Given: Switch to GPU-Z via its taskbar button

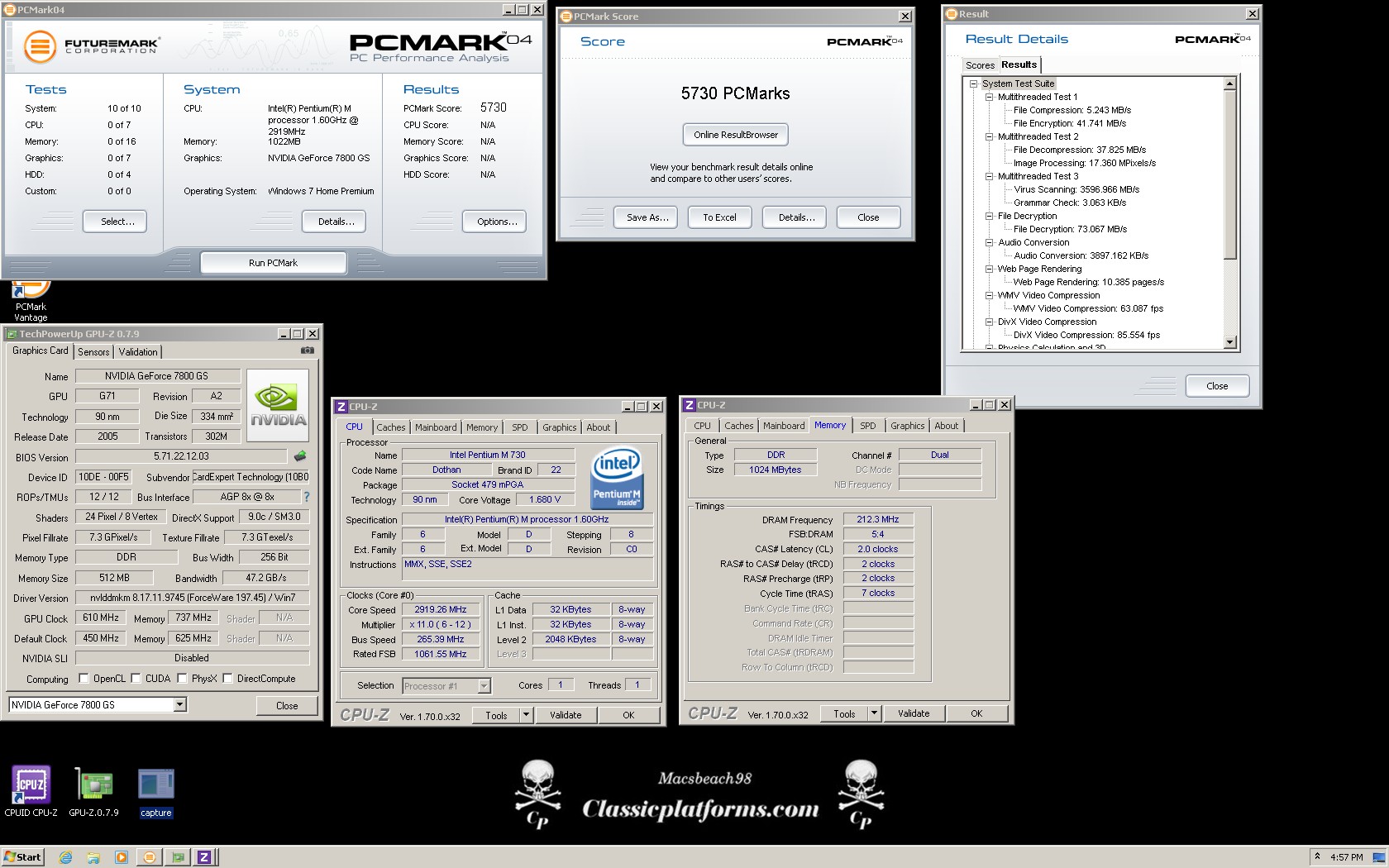Looking at the screenshot, I should [x=177, y=857].
